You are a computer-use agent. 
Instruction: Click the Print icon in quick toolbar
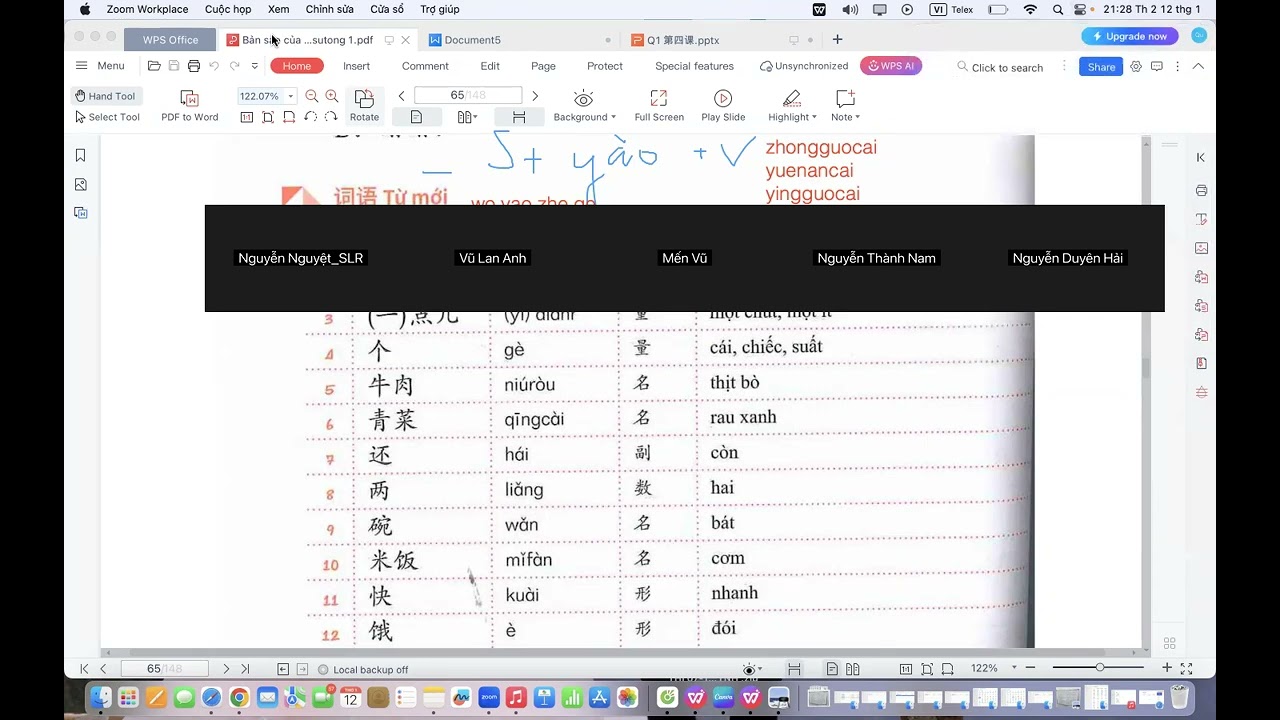point(194,66)
